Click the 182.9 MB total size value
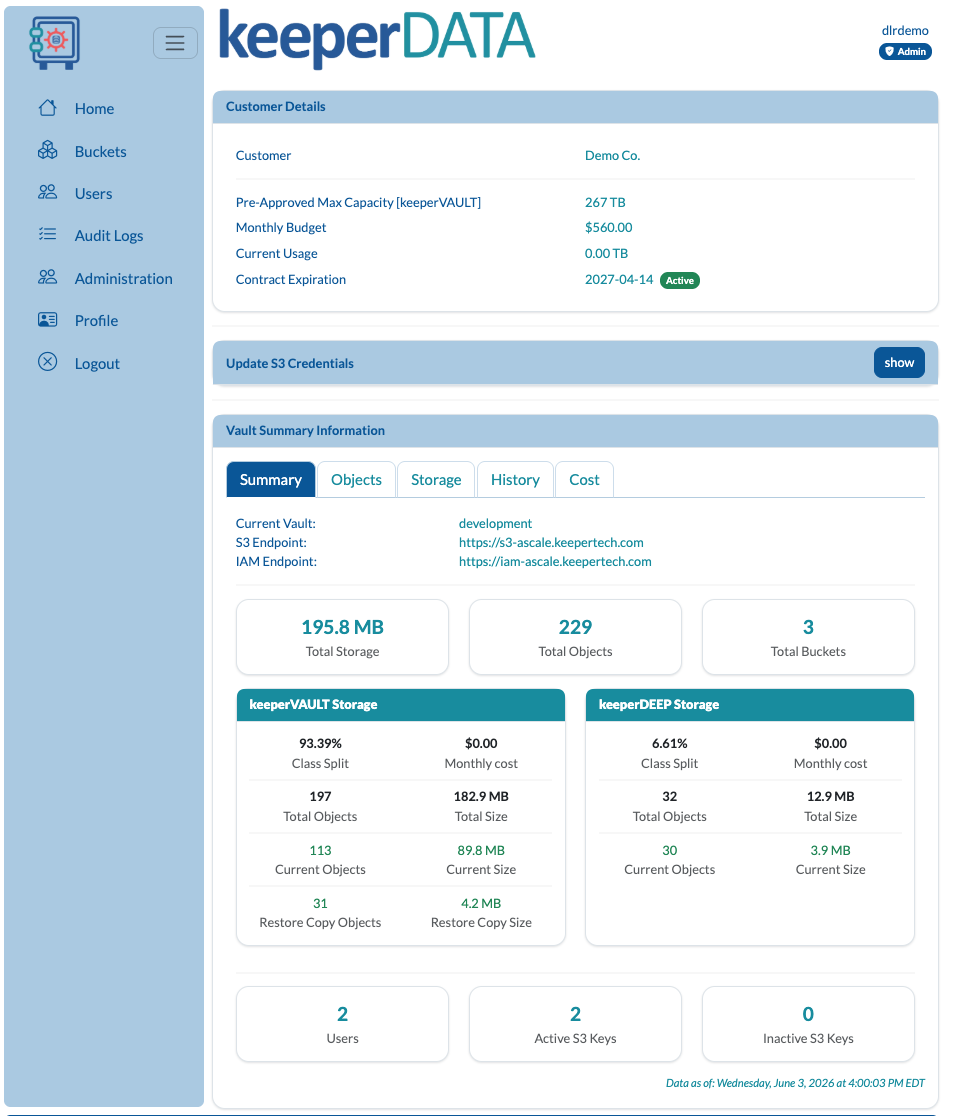 [x=481, y=796]
